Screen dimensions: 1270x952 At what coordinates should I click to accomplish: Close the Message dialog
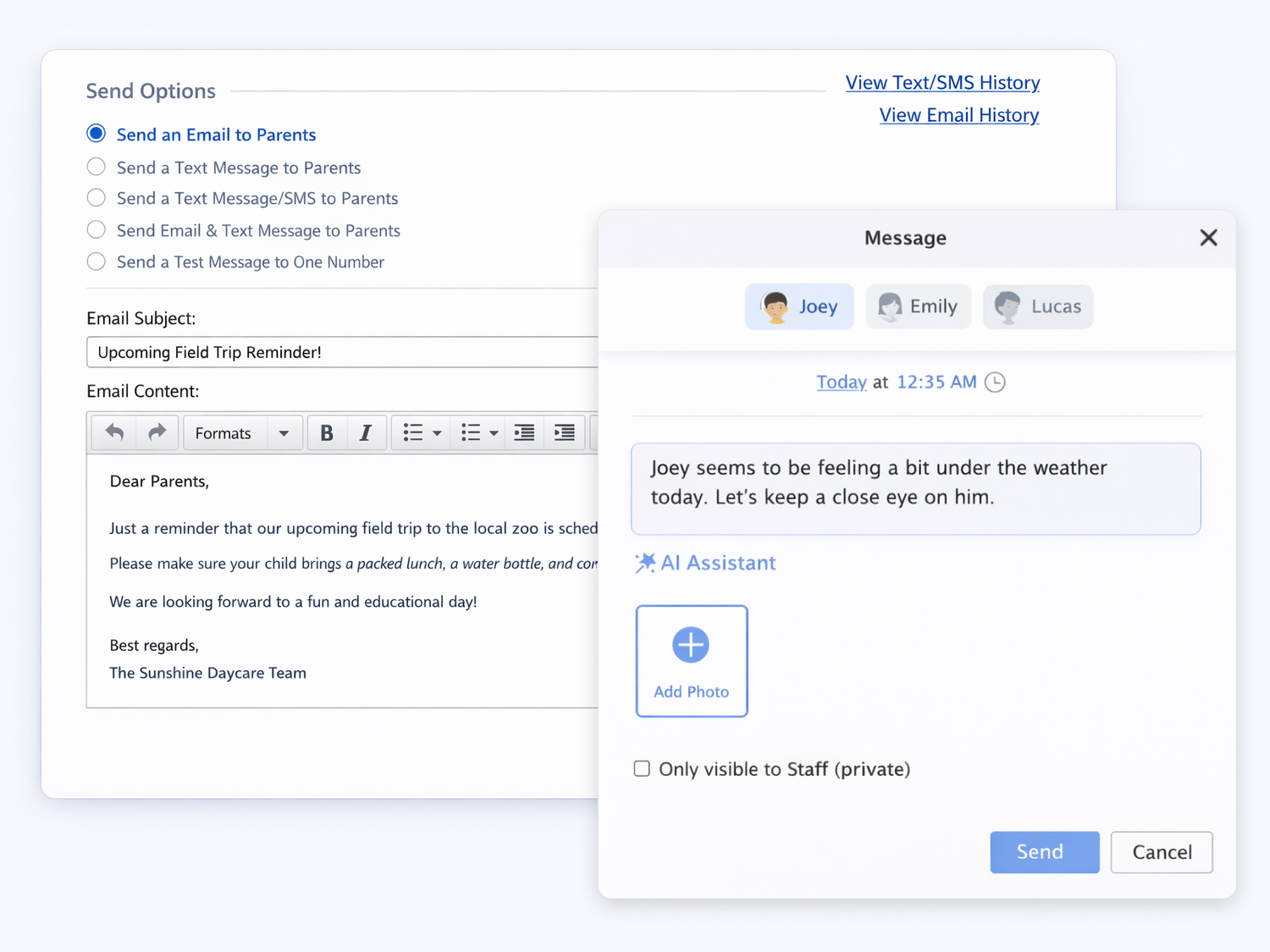coord(1208,238)
